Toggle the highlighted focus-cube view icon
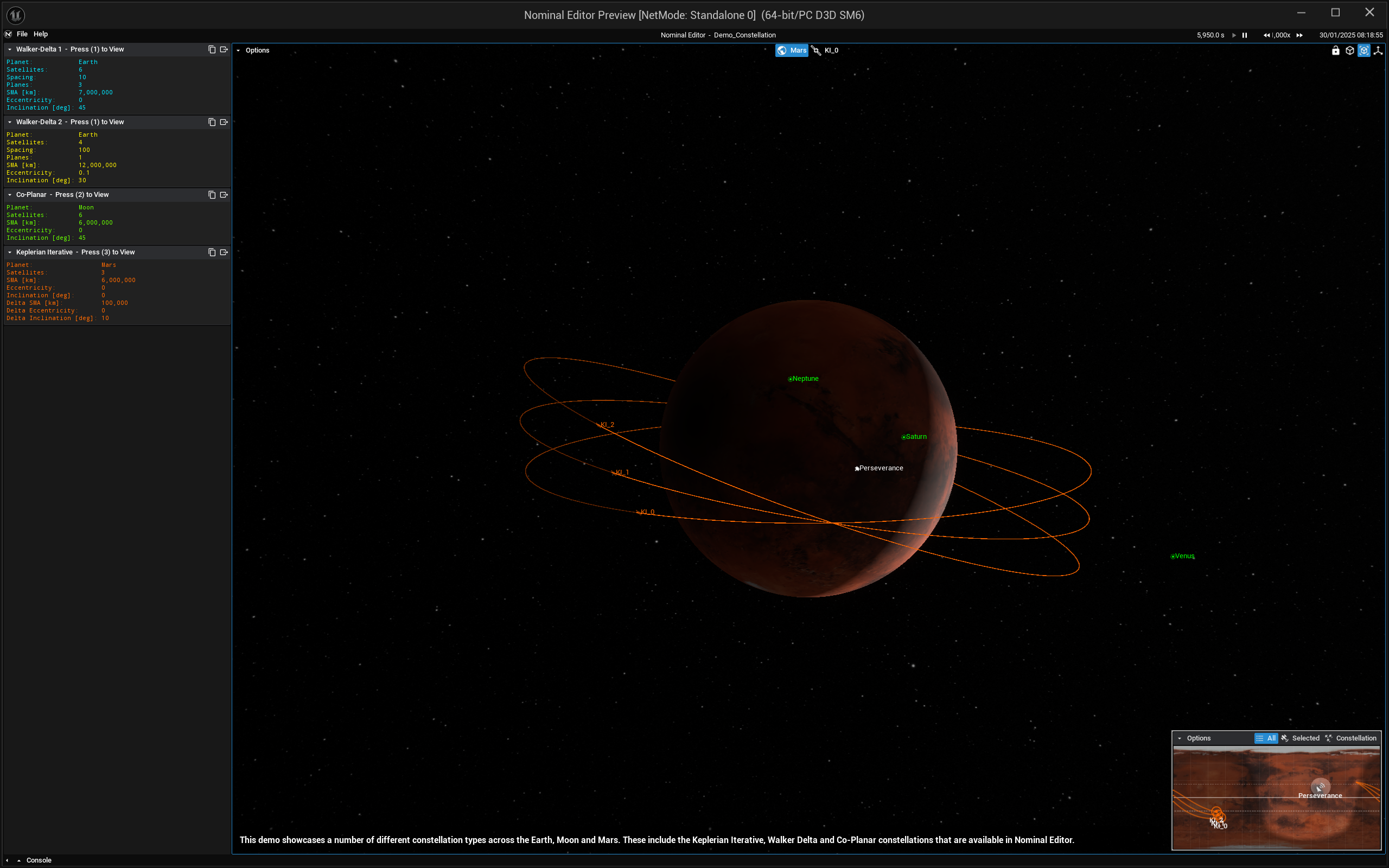The width and height of the screenshot is (1389, 868). tap(1363, 50)
